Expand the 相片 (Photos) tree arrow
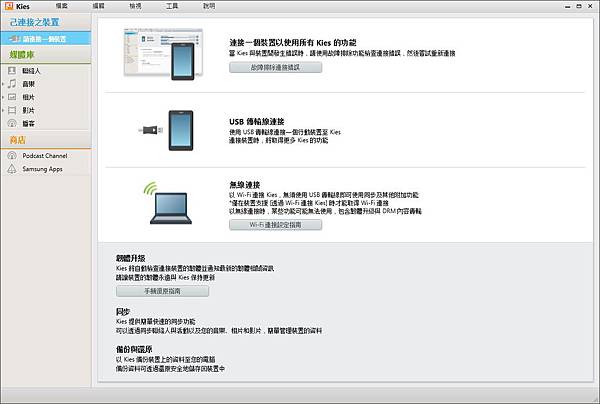Screen dimensions: 600x404 click(x=3, y=97)
